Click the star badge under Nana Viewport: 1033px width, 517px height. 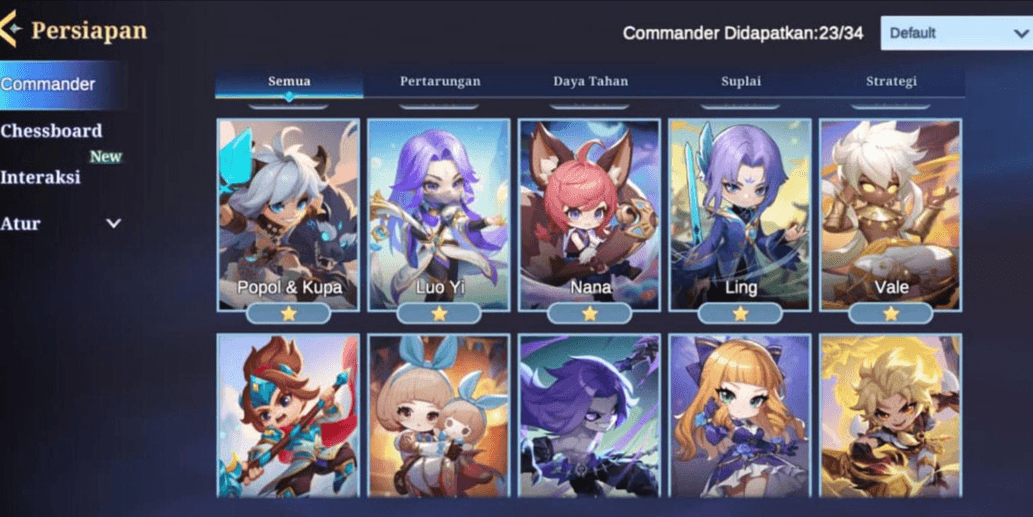point(590,313)
